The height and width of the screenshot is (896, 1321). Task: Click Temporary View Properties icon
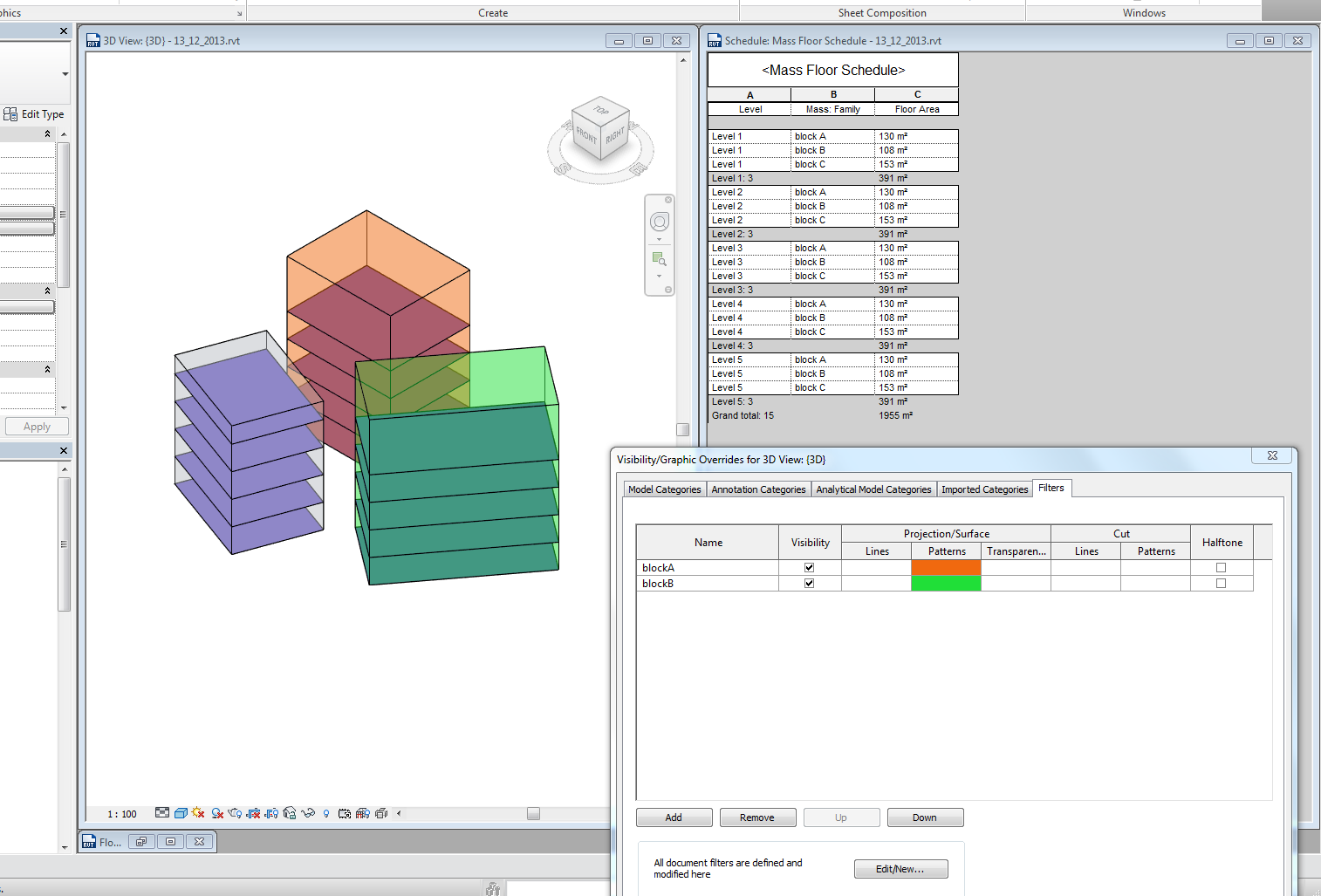pos(345,813)
